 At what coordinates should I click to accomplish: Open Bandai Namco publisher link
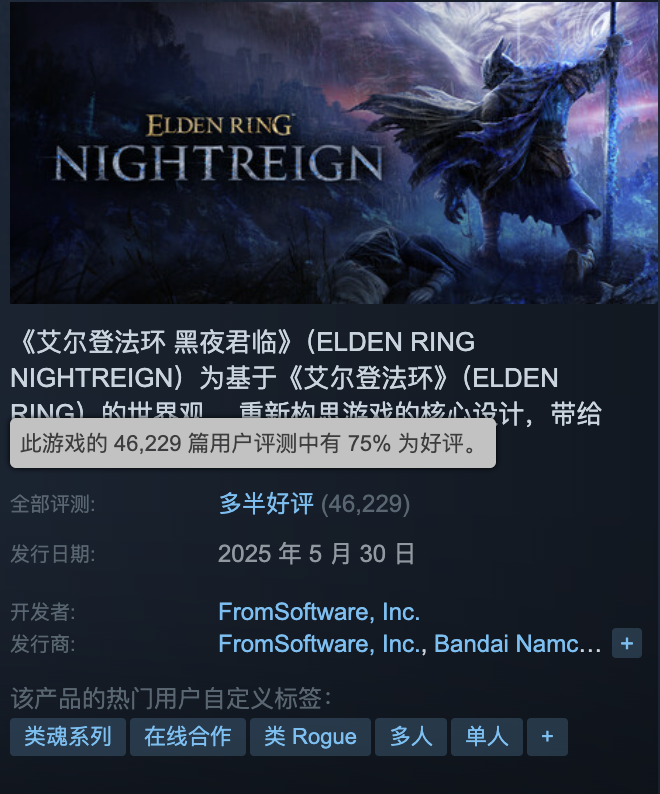point(518,644)
